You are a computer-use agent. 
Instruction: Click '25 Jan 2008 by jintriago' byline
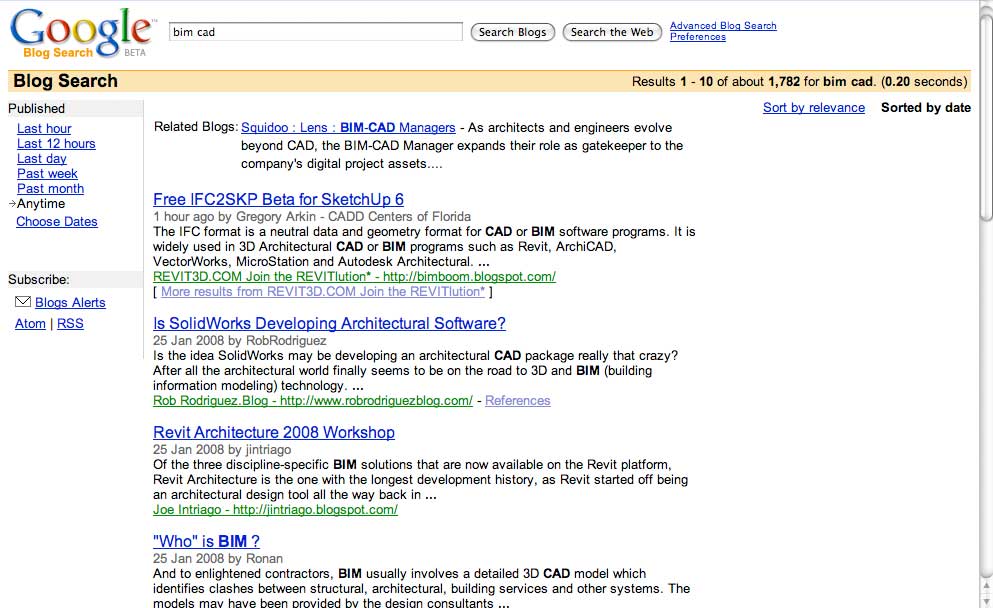222,450
